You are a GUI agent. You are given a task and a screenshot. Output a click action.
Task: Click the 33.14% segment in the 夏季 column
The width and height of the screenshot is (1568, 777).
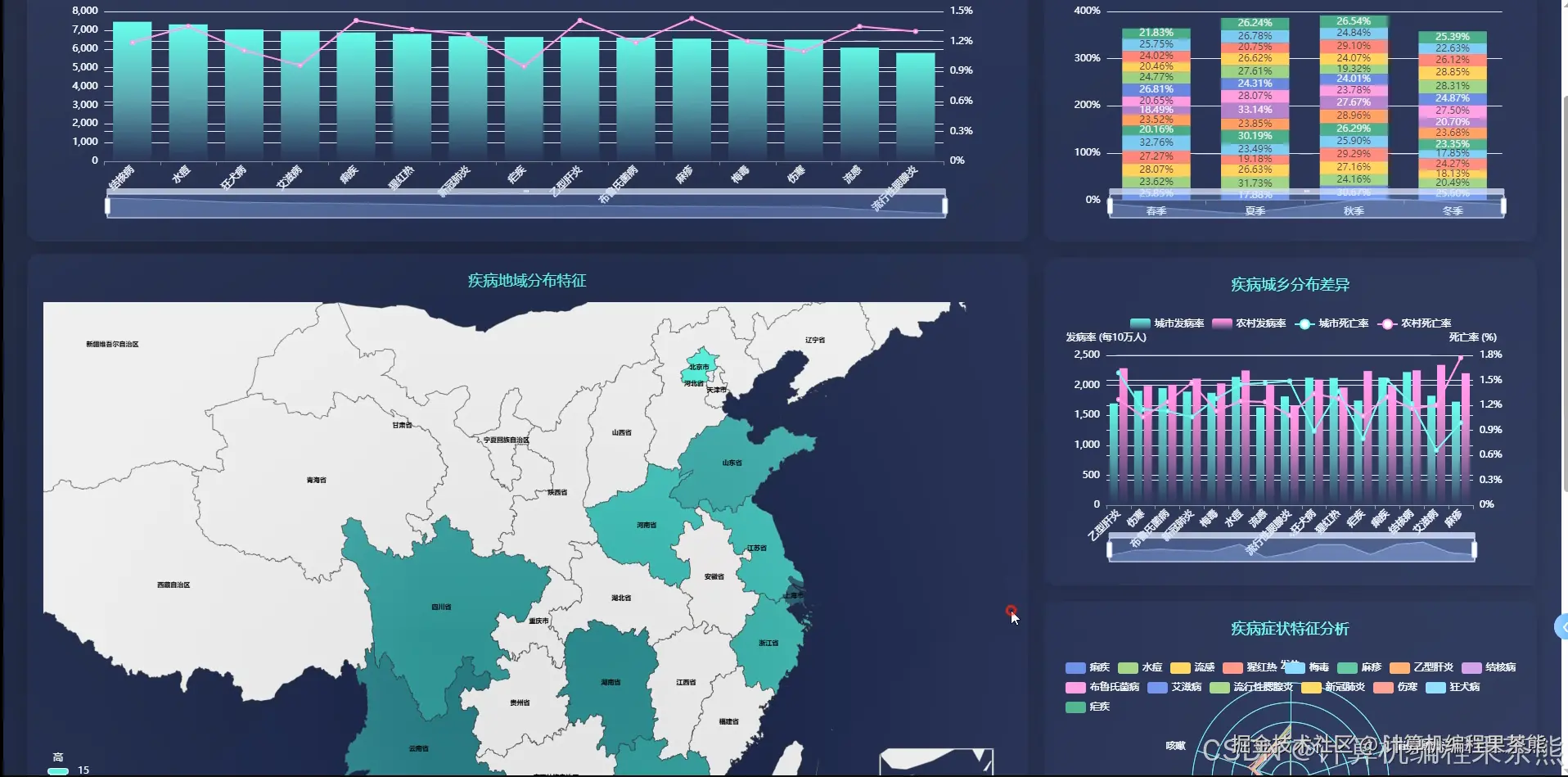click(1255, 110)
